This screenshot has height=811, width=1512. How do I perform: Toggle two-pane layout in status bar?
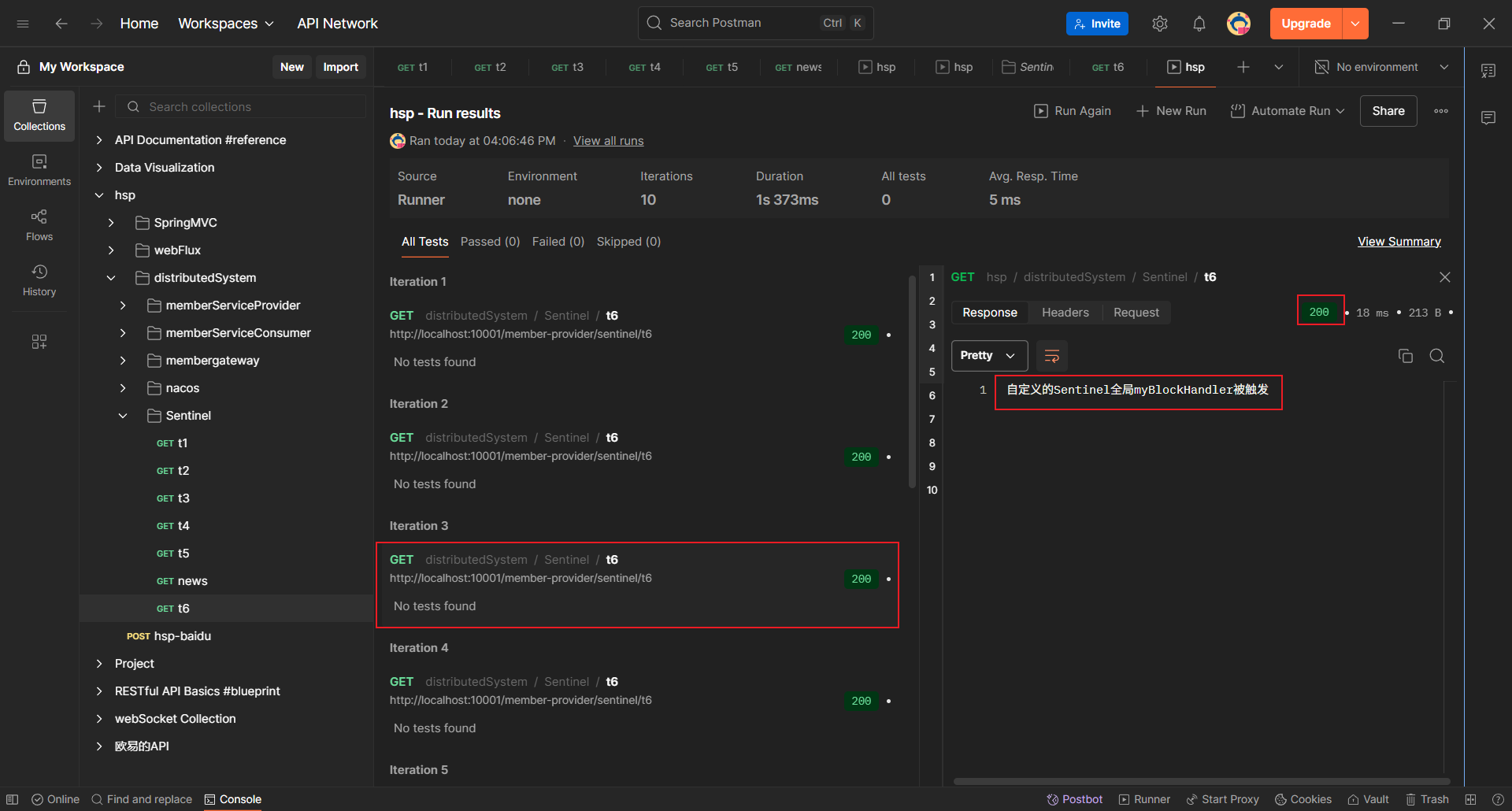[x=1470, y=799]
